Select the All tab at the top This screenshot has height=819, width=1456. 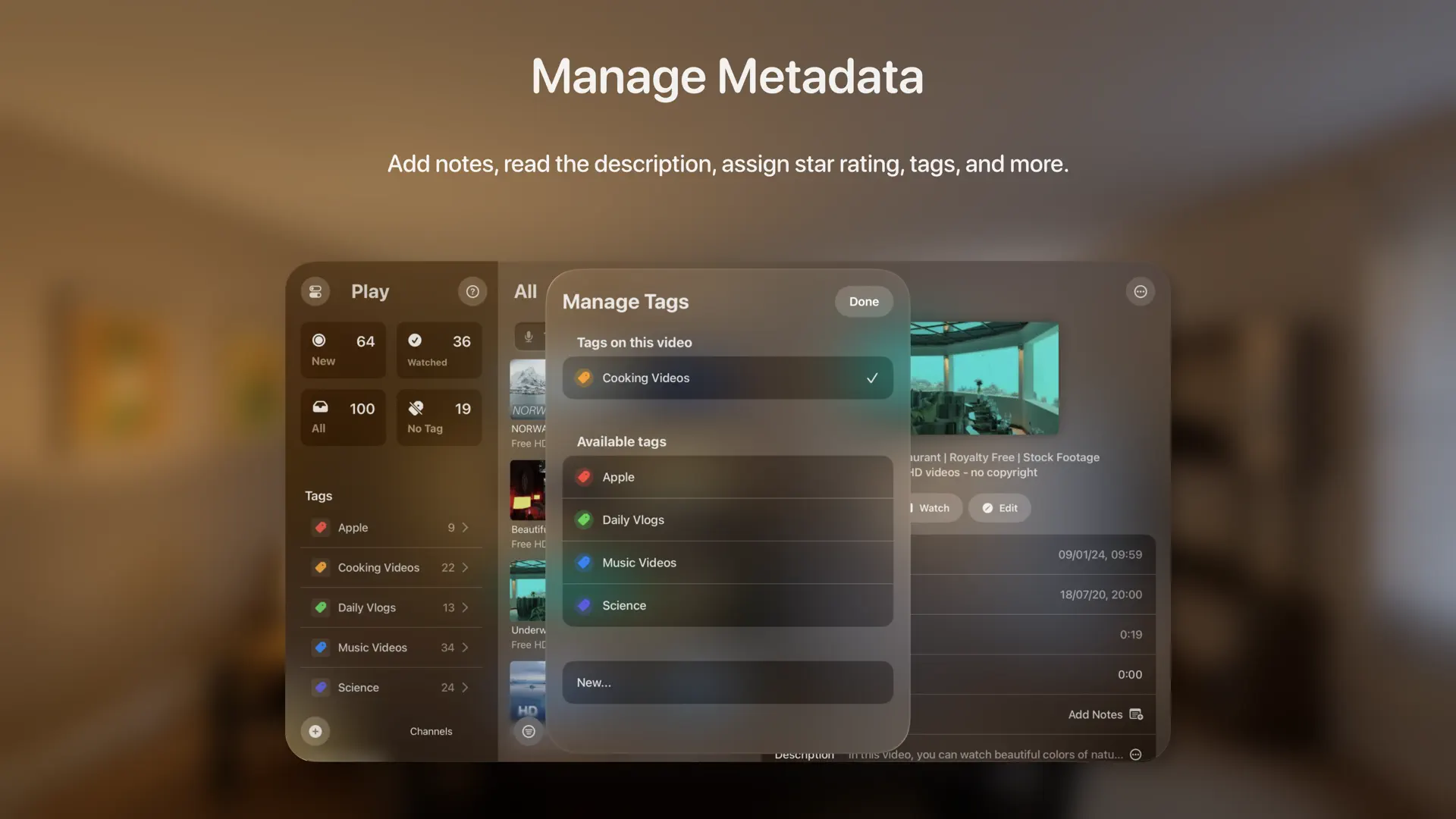coord(526,291)
